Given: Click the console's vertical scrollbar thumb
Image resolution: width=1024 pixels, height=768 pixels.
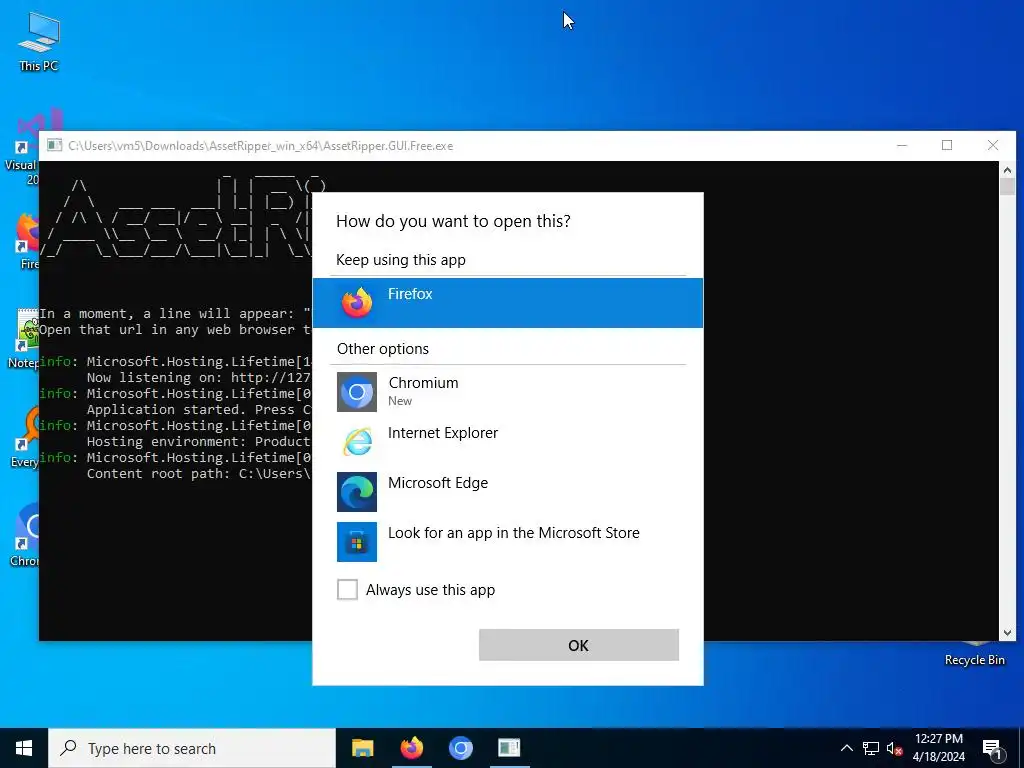Looking at the screenshot, I should 1007,186.
